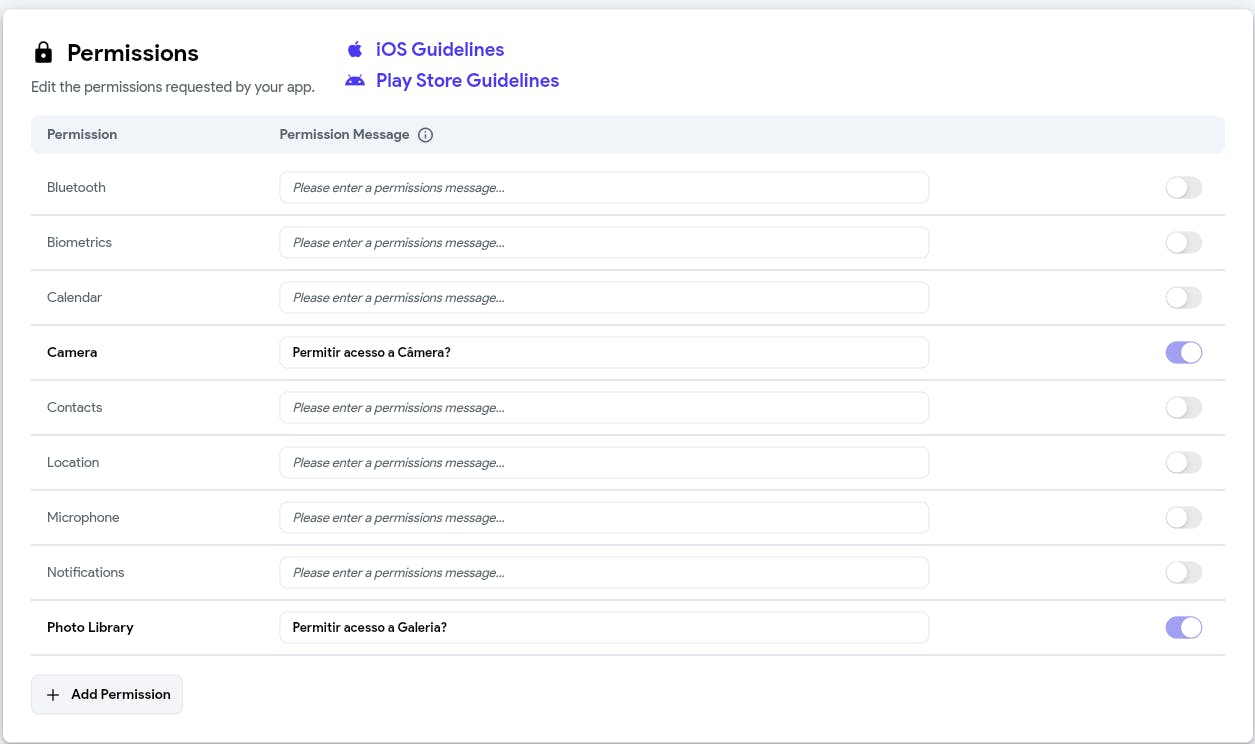Enable the Calendar permission toggle

tap(1183, 298)
